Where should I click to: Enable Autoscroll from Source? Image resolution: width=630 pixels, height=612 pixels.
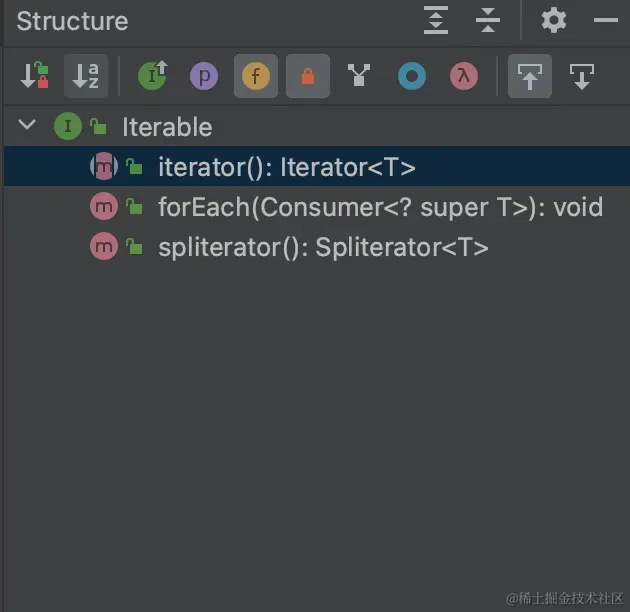(x=582, y=76)
